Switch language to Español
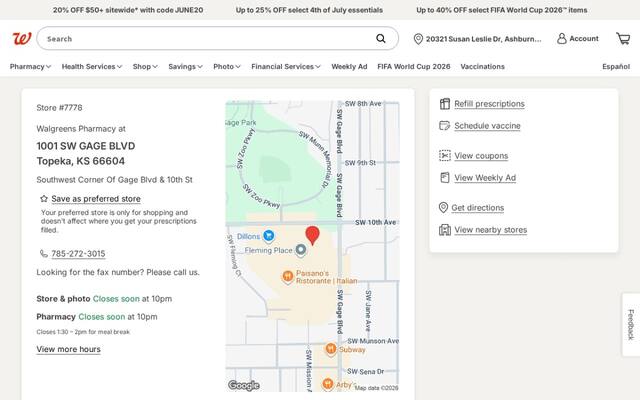This screenshot has height=400, width=640. (x=616, y=67)
